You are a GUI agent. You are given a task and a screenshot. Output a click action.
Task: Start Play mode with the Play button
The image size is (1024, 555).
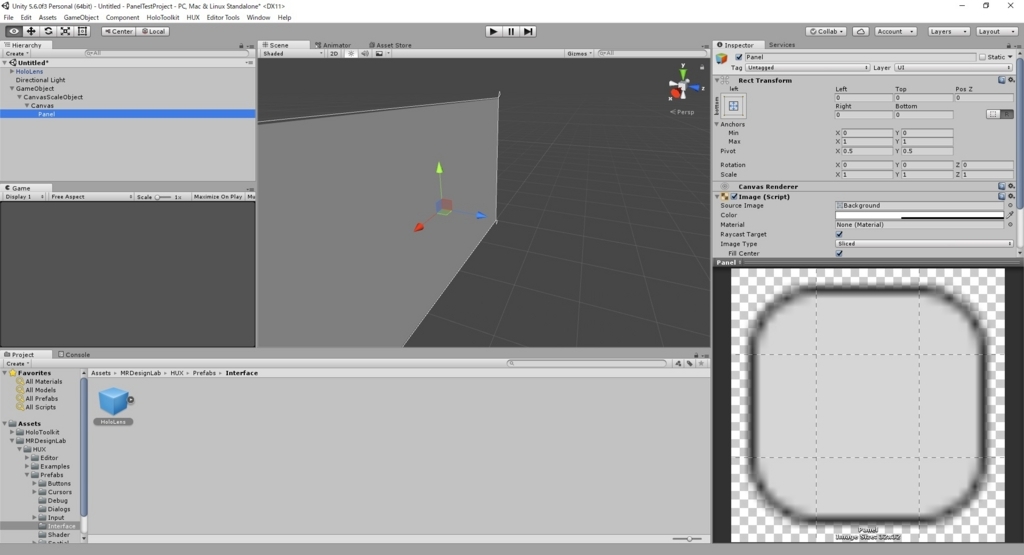tap(494, 31)
